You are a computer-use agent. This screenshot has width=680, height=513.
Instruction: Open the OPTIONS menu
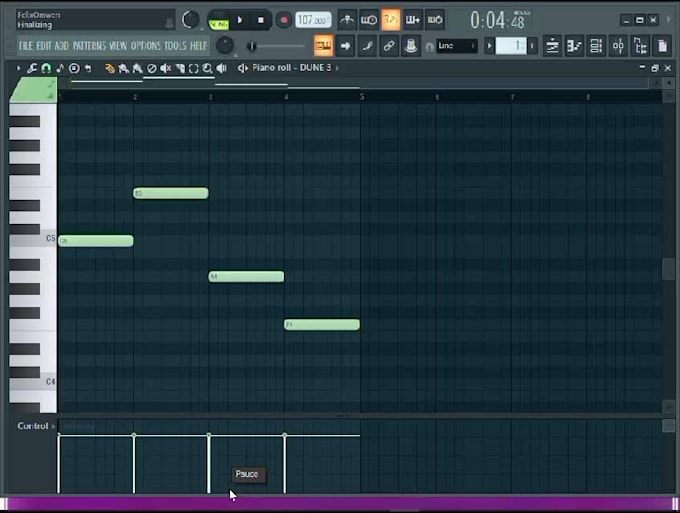[146, 46]
